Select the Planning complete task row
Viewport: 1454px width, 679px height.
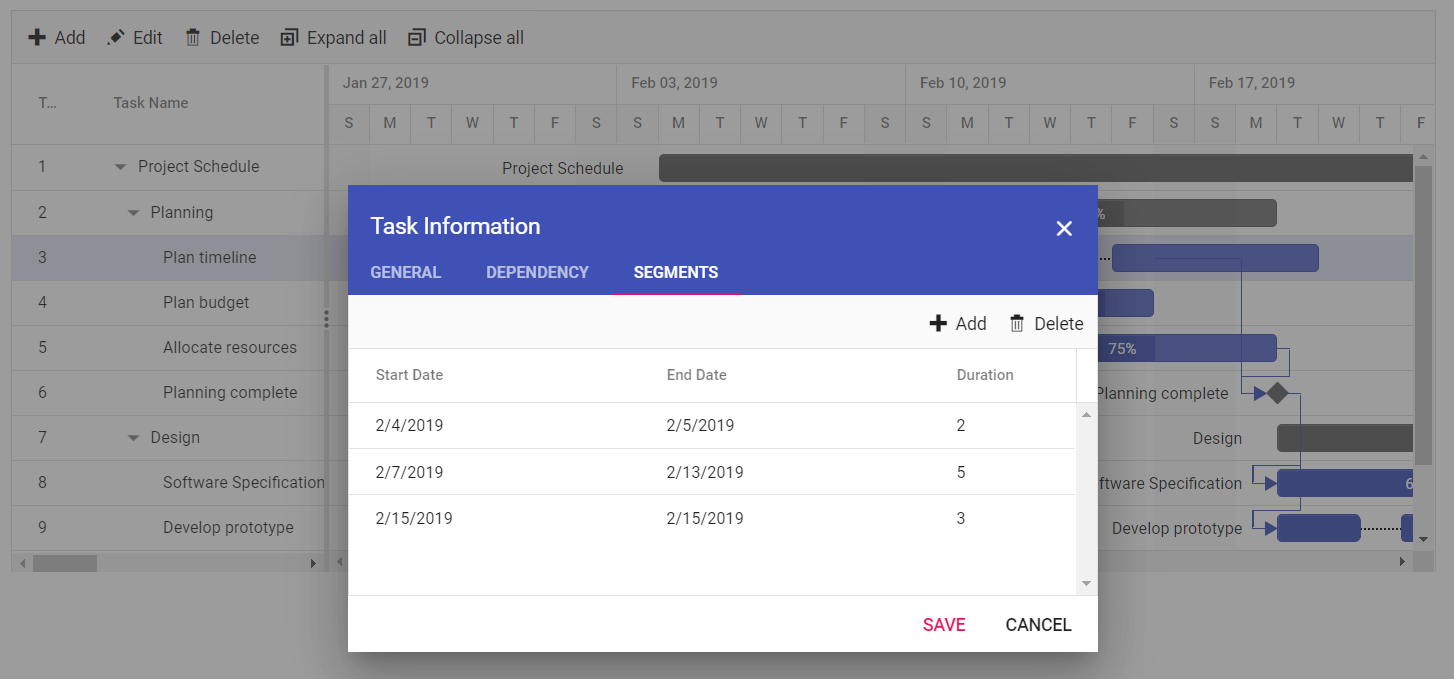[x=169, y=392]
